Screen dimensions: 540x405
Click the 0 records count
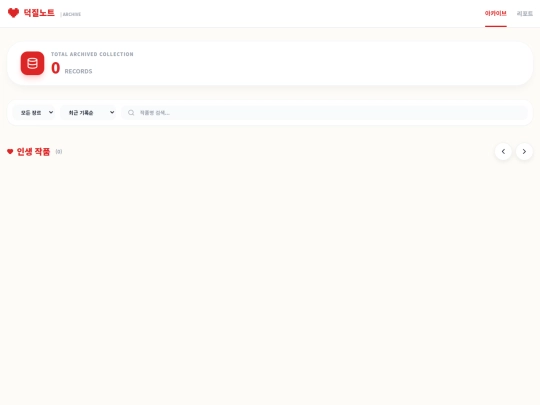point(55,68)
